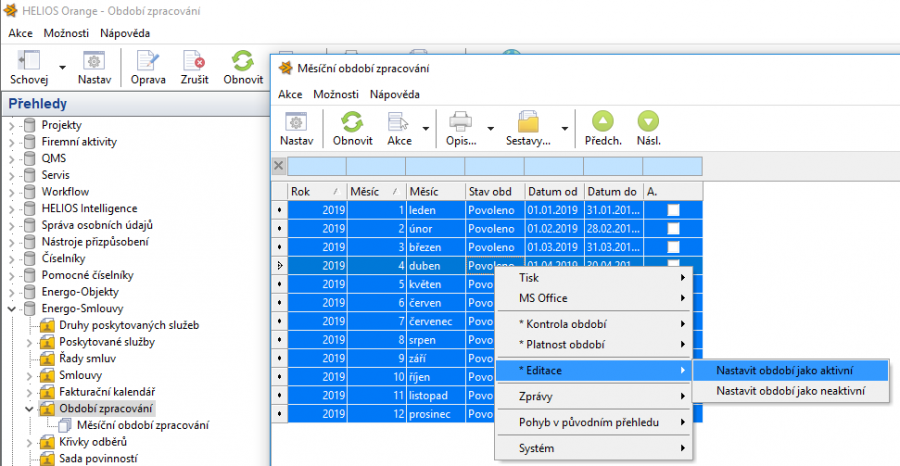The width and height of the screenshot is (900, 466).
Task: Clear the filter row with X button
Action: (x=279, y=166)
